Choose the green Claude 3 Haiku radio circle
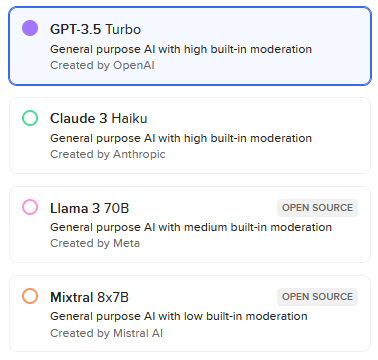This screenshot has height=360, width=378. point(30,118)
